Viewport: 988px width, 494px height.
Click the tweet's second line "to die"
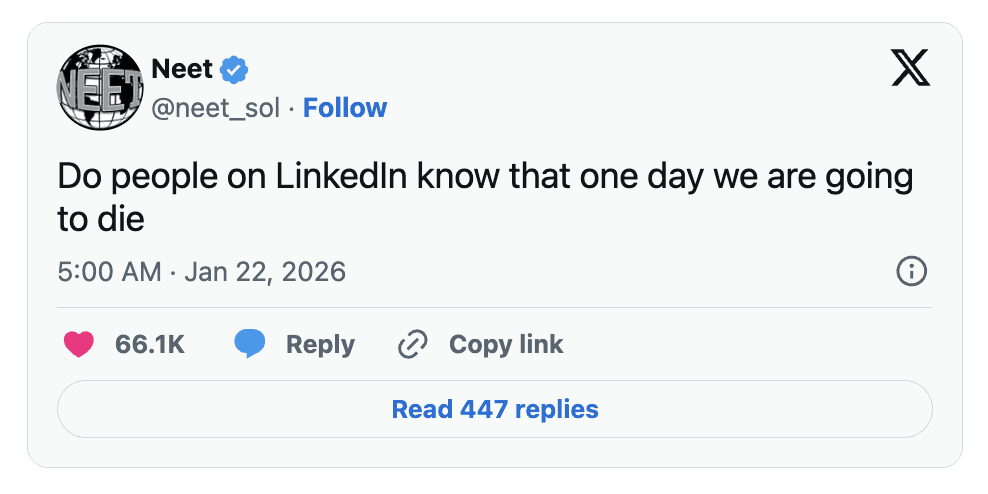[x=101, y=219]
